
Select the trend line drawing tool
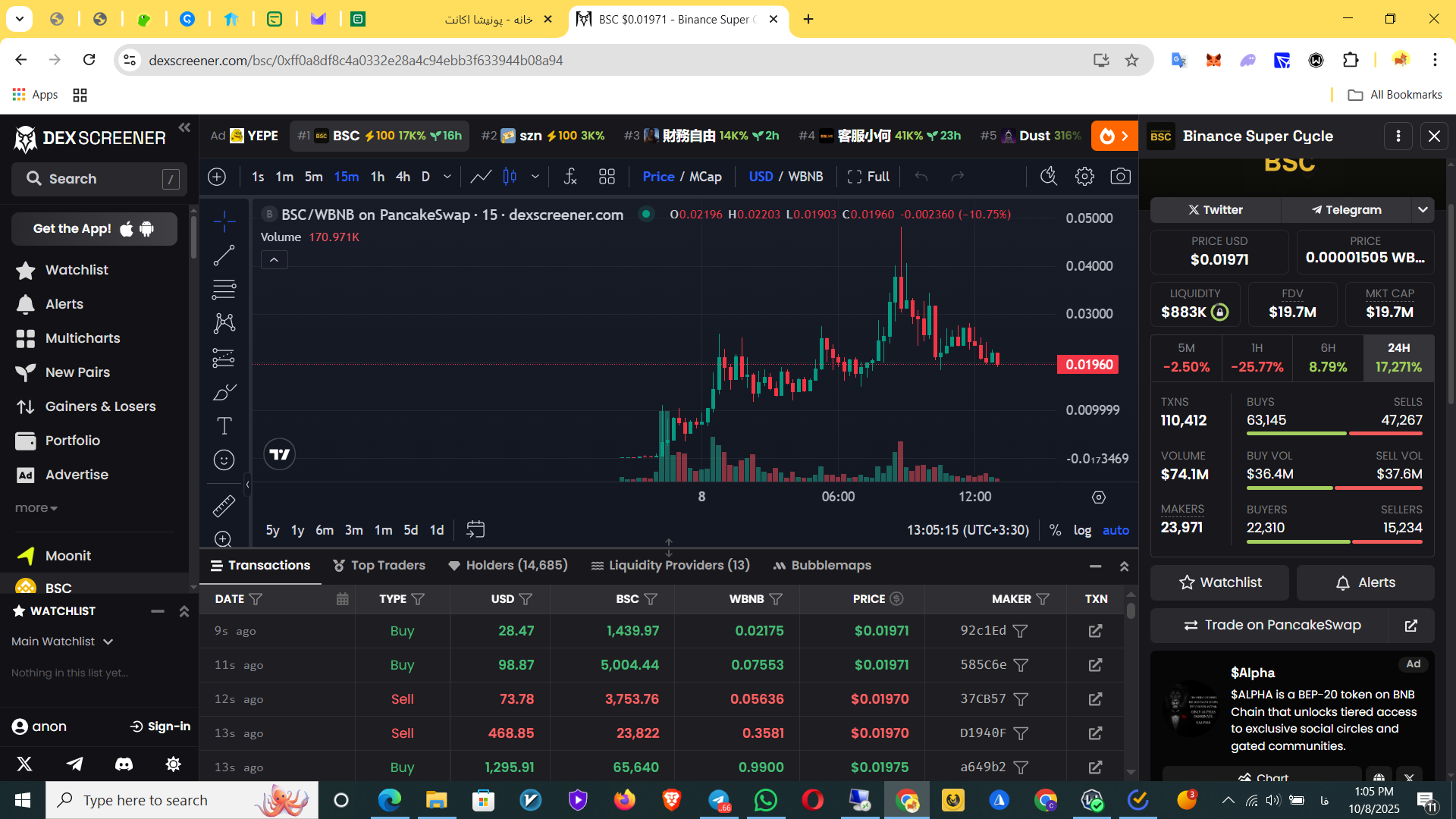pyautogui.click(x=224, y=256)
